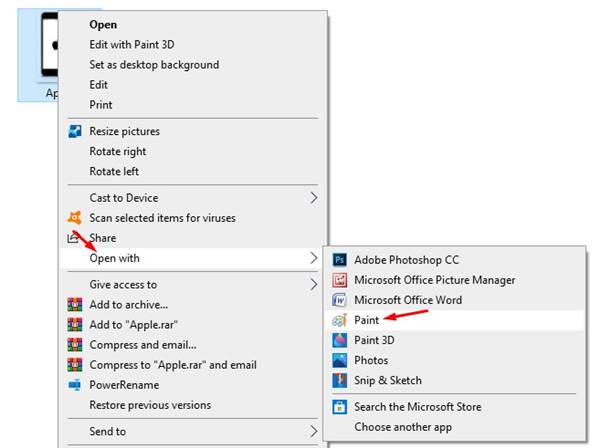Screen dimensions: 600x448
Task: Click the Microsoft Office Word icon
Action: (339, 300)
